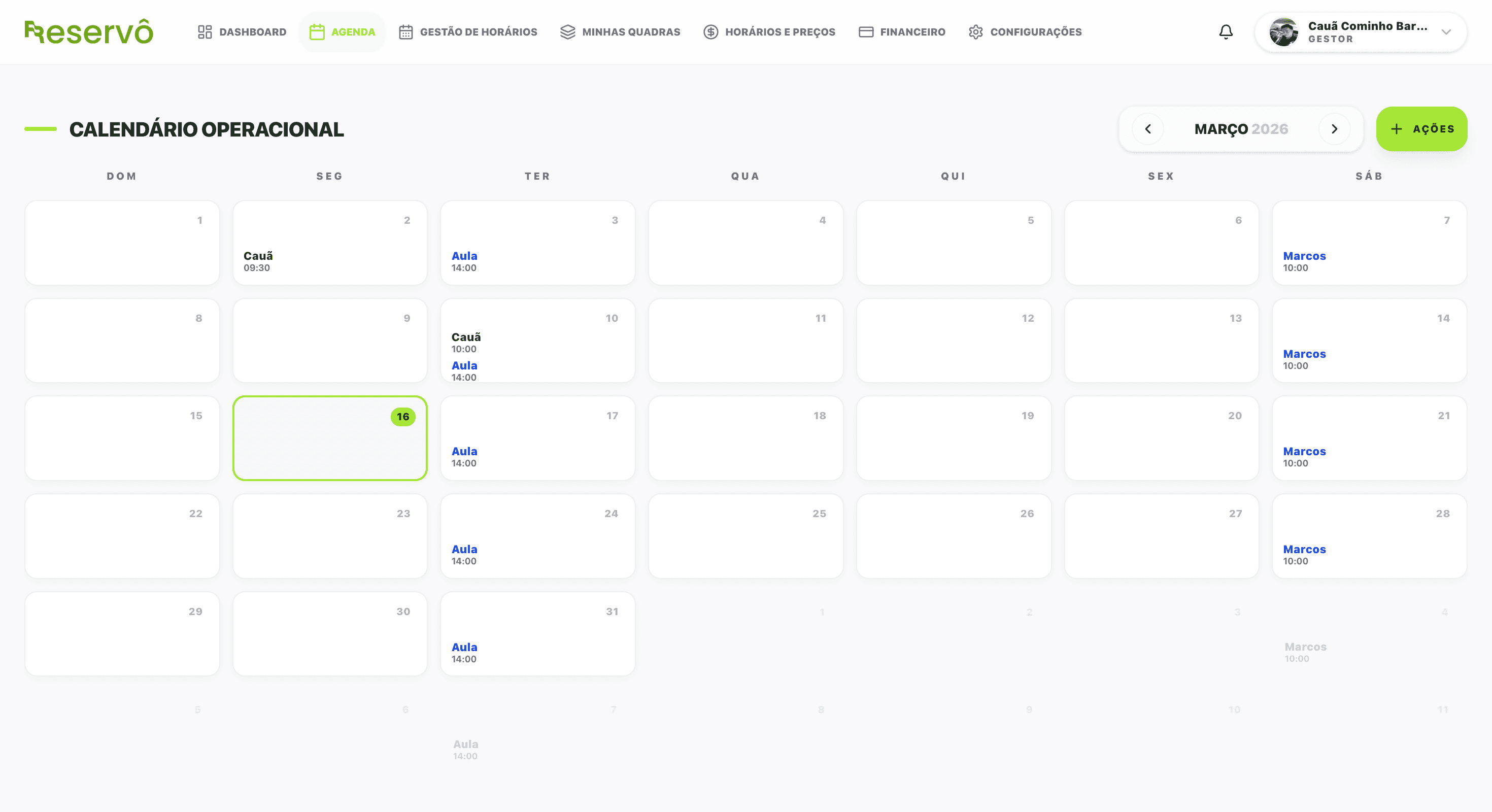The height and width of the screenshot is (812, 1492).
Task: Go to the previous month
Action: (1147, 128)
